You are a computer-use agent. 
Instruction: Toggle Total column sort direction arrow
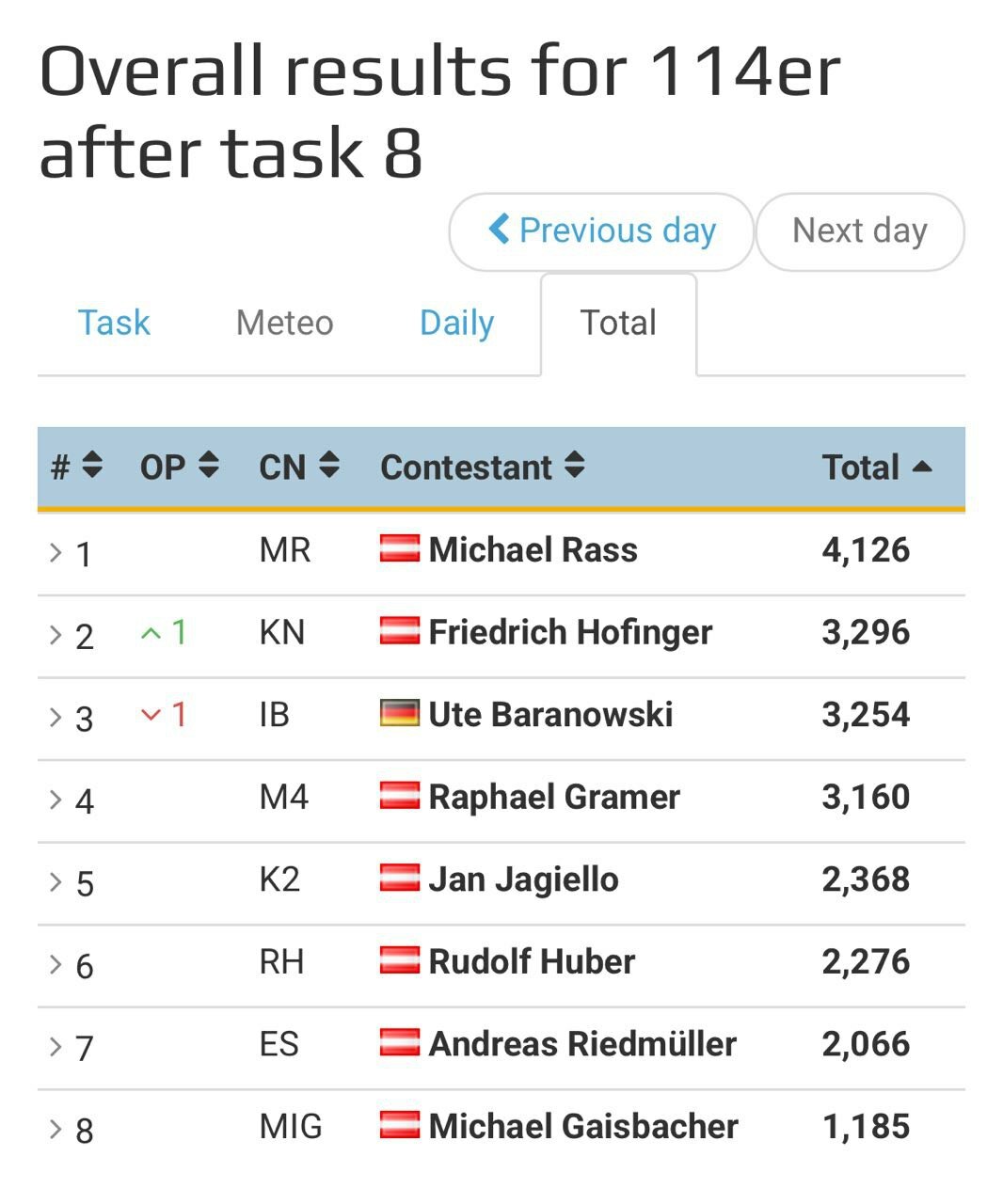[x=922, y=467]
